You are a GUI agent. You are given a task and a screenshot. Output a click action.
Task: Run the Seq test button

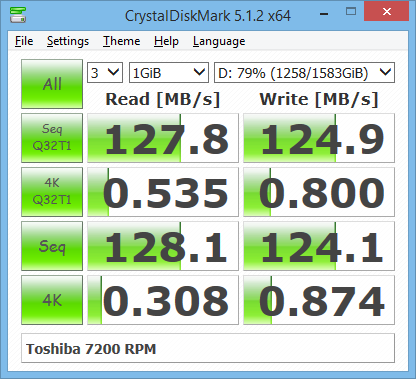pyautogui.click(x=52, y=246)
